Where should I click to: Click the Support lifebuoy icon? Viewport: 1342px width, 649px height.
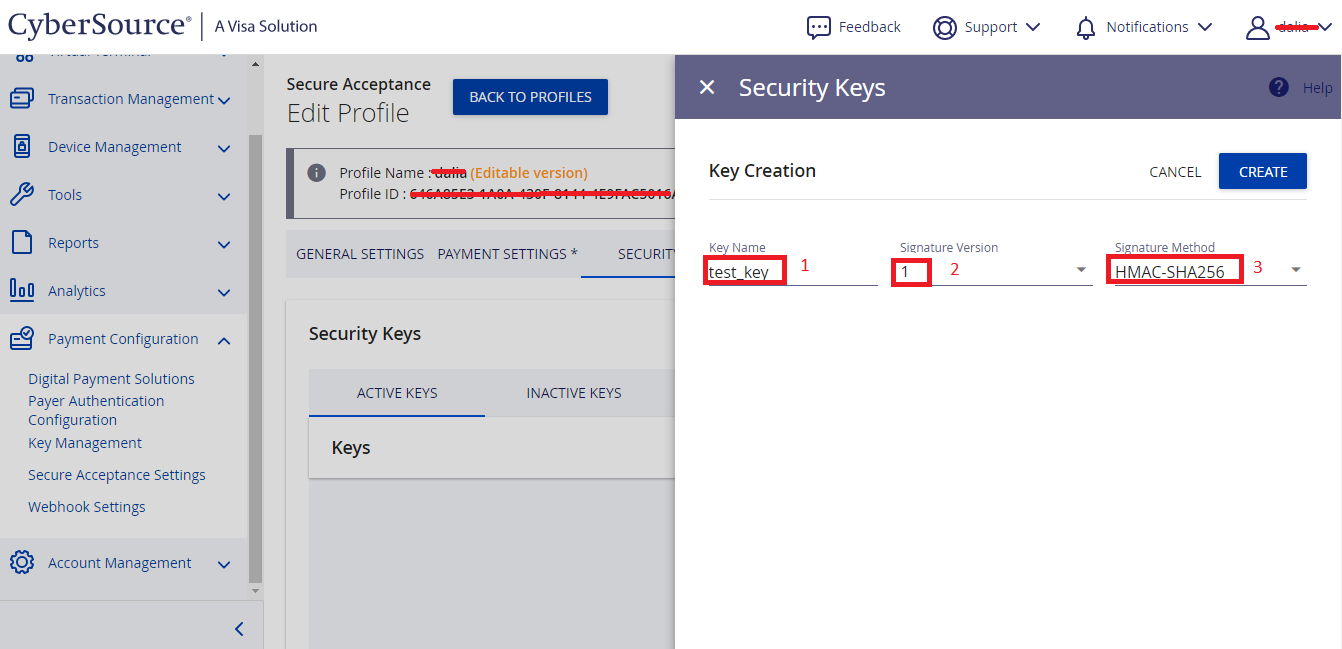(x=945, y=27)
